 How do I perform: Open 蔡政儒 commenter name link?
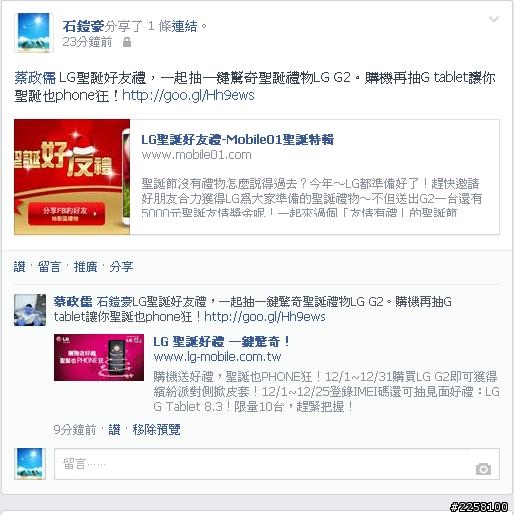click(x=73, y=302)
